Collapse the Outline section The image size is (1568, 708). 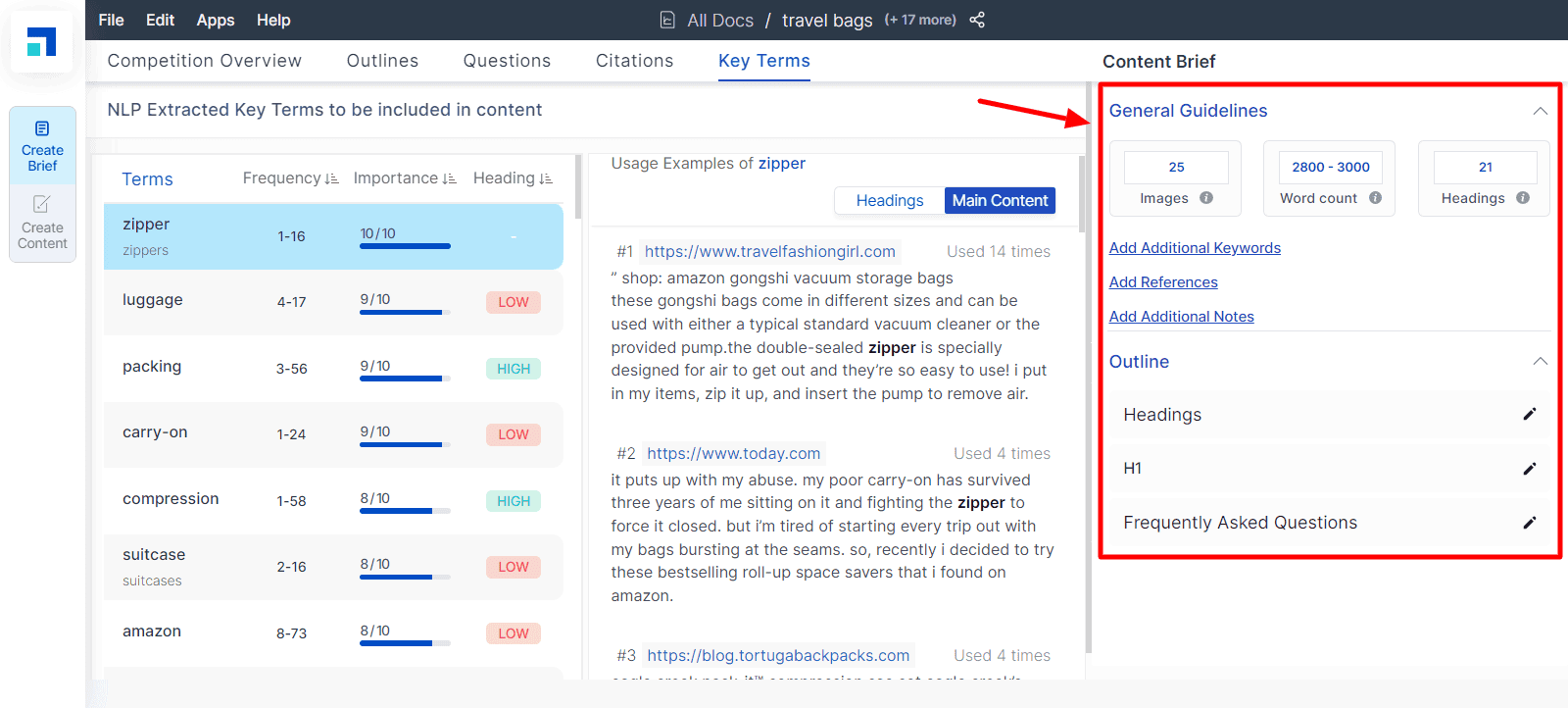[1541, 362]
